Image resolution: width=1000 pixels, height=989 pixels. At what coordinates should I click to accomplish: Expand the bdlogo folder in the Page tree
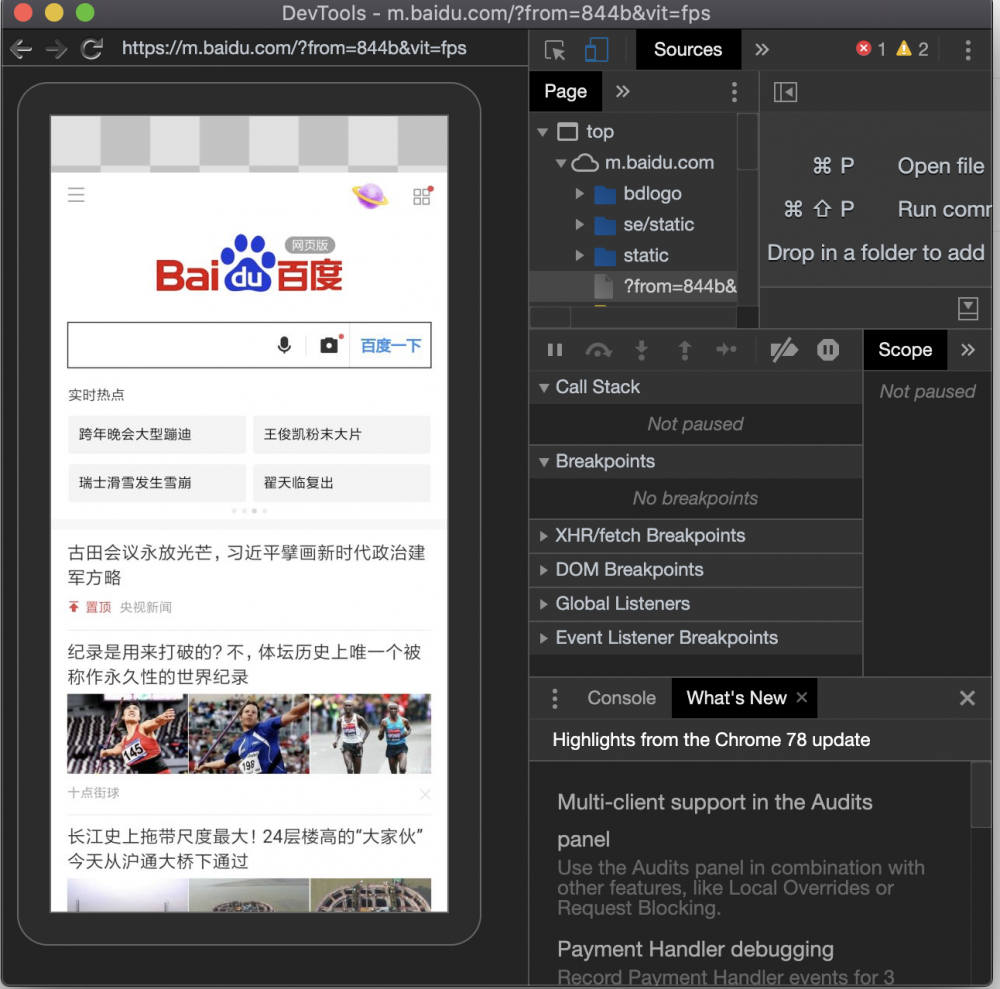(579, 193)
